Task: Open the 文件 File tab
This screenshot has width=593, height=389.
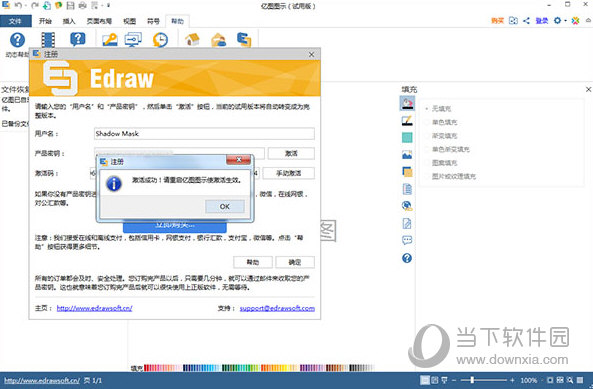Action: pyautogui.click(x=15, y=21)
